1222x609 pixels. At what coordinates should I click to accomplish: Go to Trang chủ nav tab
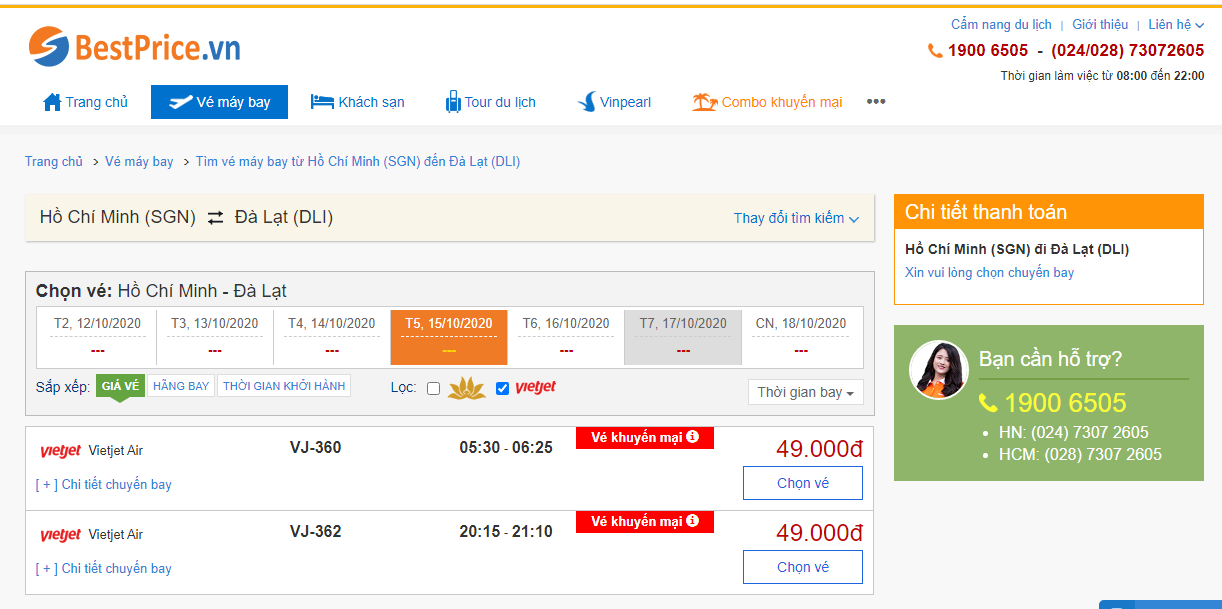(85, 102)
